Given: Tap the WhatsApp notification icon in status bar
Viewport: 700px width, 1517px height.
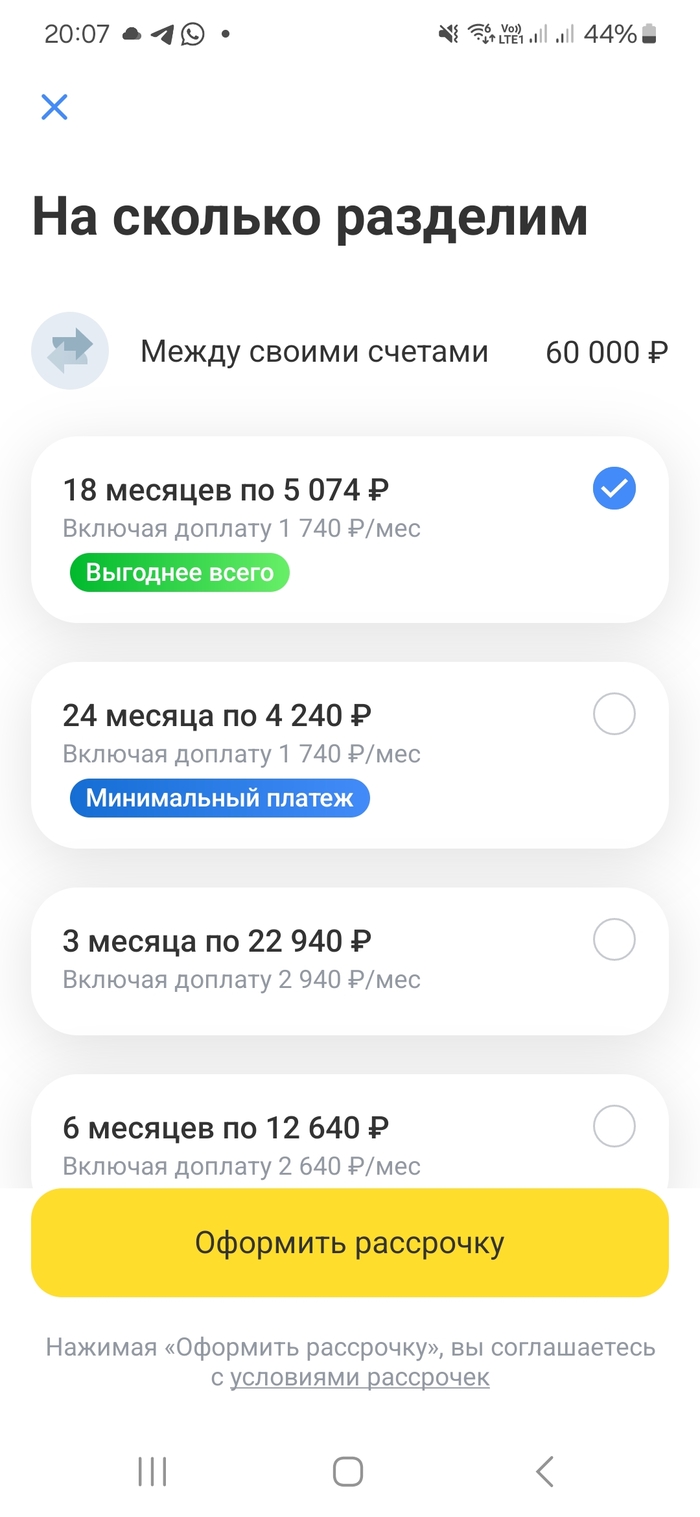Looking at the screenshot, I should pos(192,34).
